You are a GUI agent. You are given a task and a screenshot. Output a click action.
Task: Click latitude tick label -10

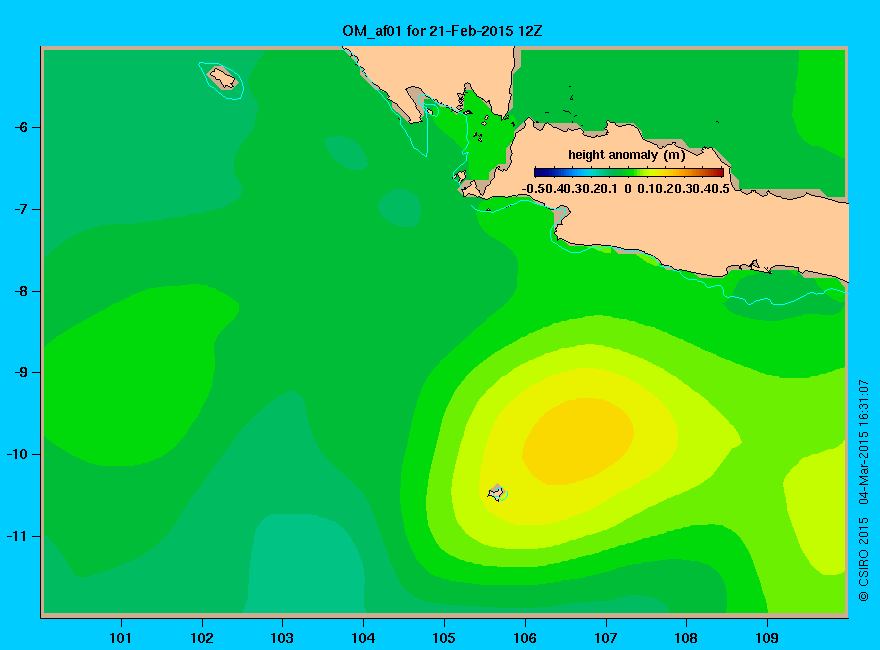(x=17, y=454)
